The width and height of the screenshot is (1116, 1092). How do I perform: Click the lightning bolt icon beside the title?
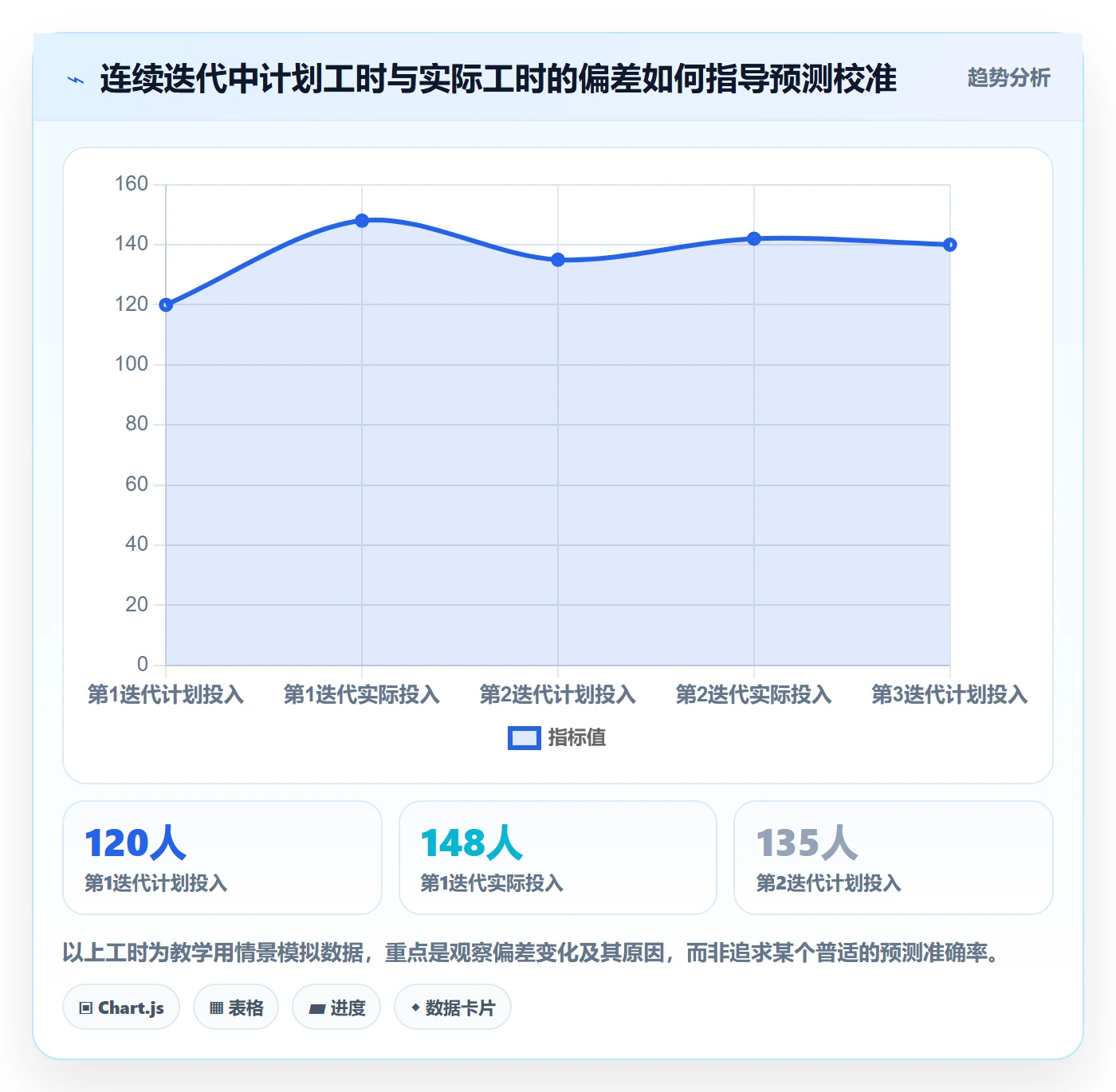pos(76,80)
